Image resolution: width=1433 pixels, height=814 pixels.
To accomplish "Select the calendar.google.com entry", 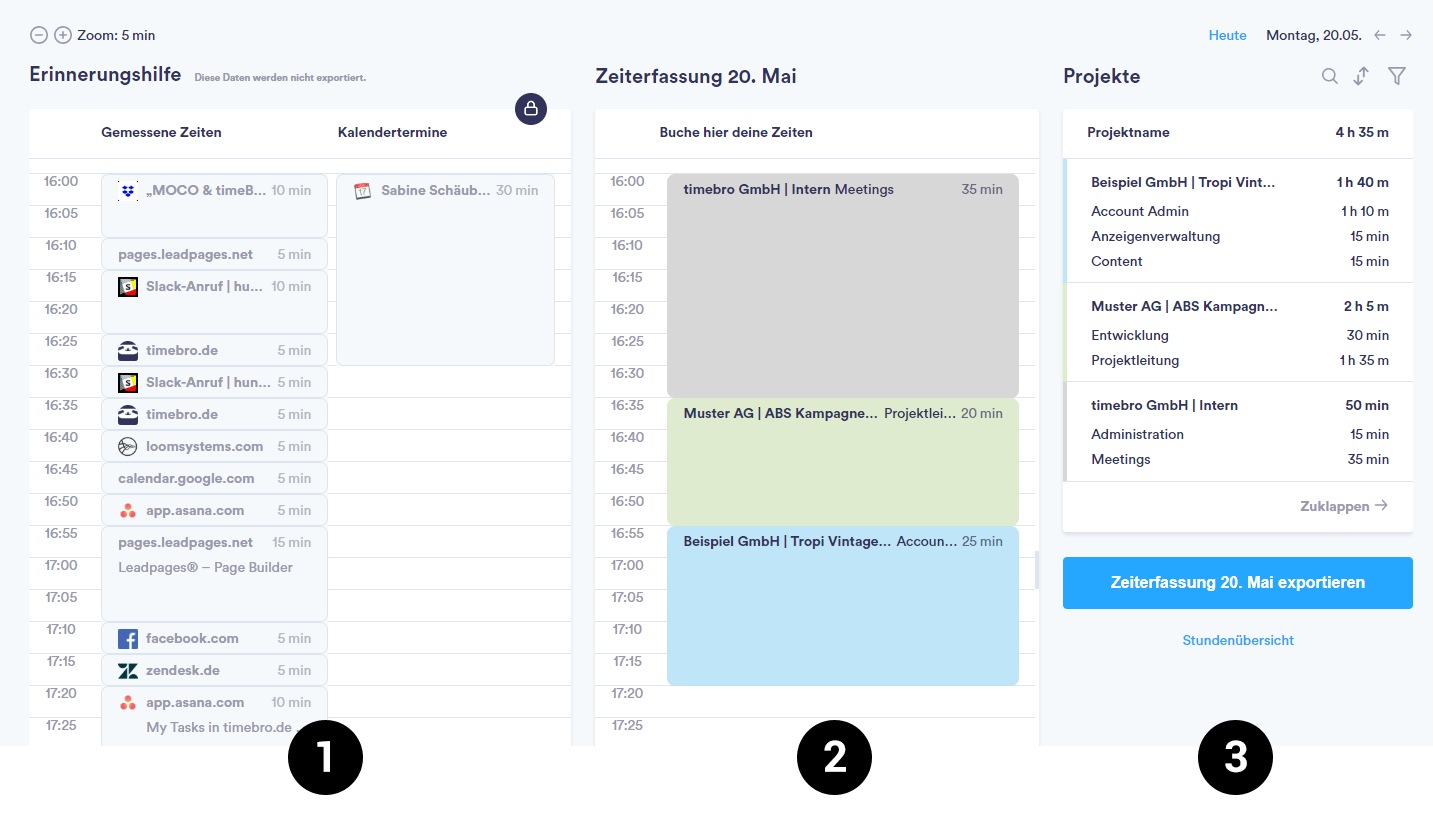I will click(214, 478).
